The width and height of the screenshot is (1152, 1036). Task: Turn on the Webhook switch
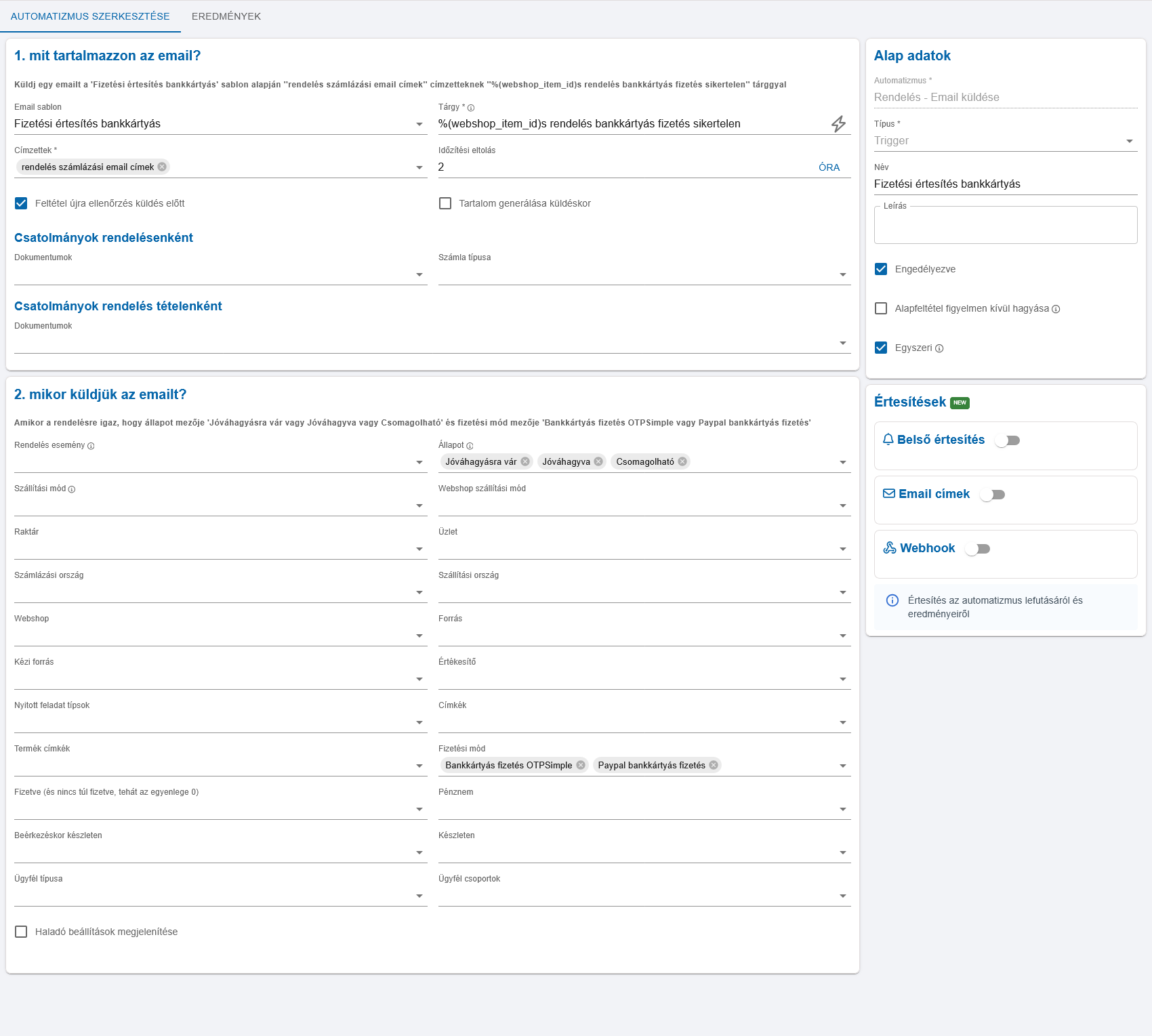[978, 549]
